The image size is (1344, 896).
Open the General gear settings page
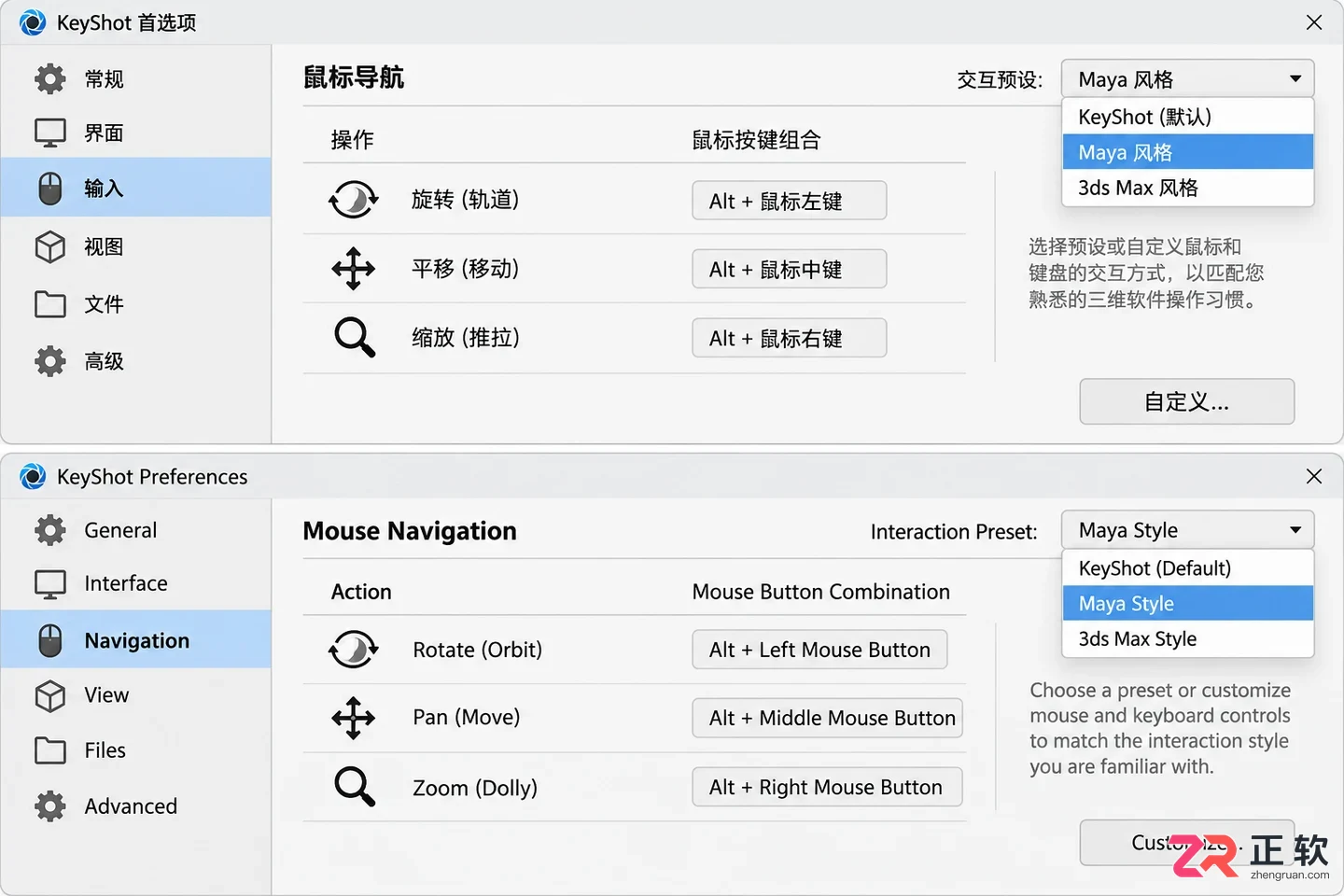(x=136, y=530)
